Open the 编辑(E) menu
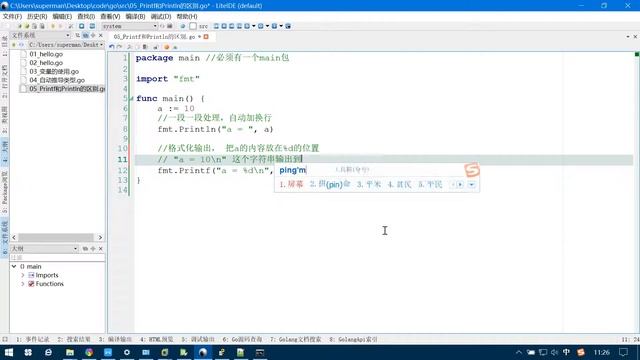The height and width of the screenshot is (360, 640). pos(62,16)
